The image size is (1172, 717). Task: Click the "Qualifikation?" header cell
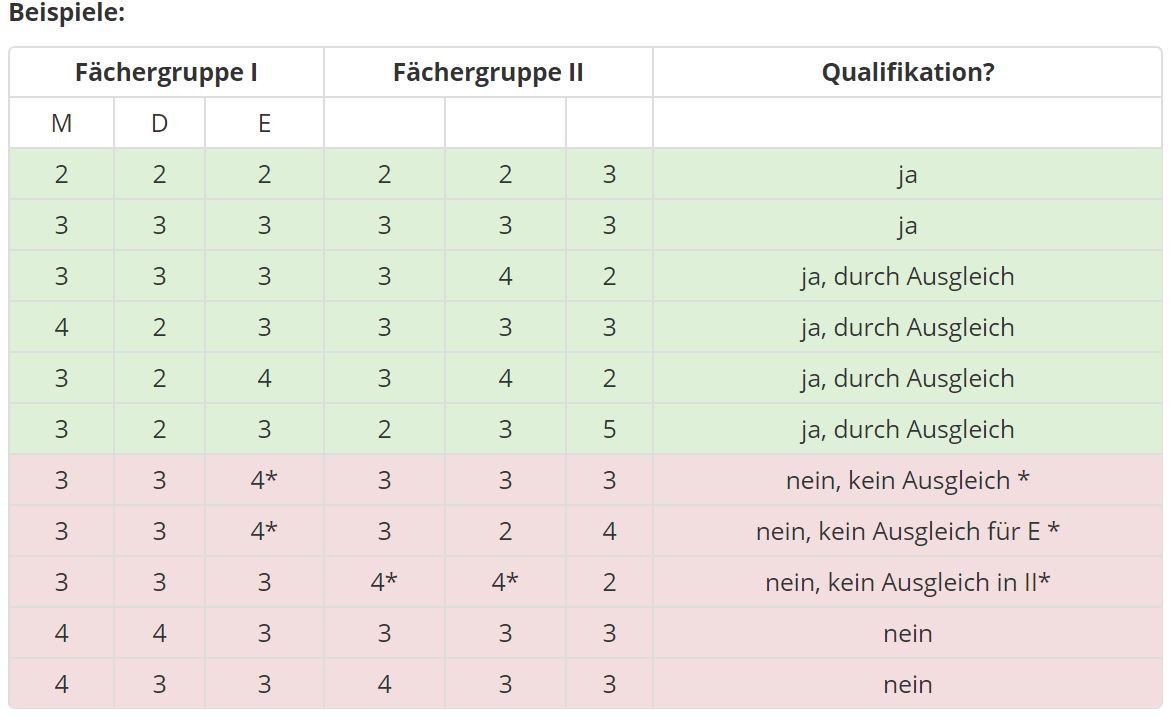coord(907,73)
